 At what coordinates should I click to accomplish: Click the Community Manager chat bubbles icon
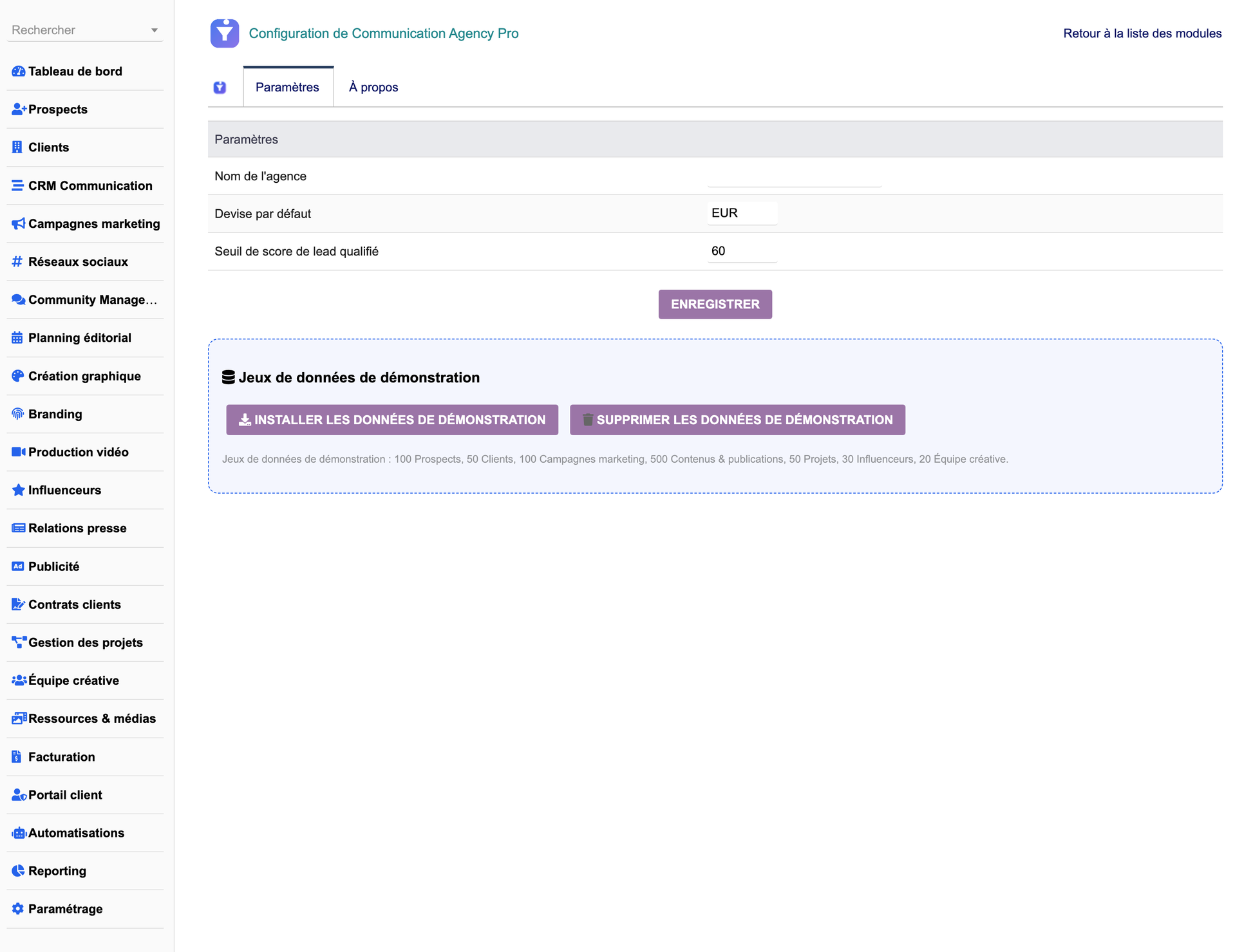click(x=18, y=300)
